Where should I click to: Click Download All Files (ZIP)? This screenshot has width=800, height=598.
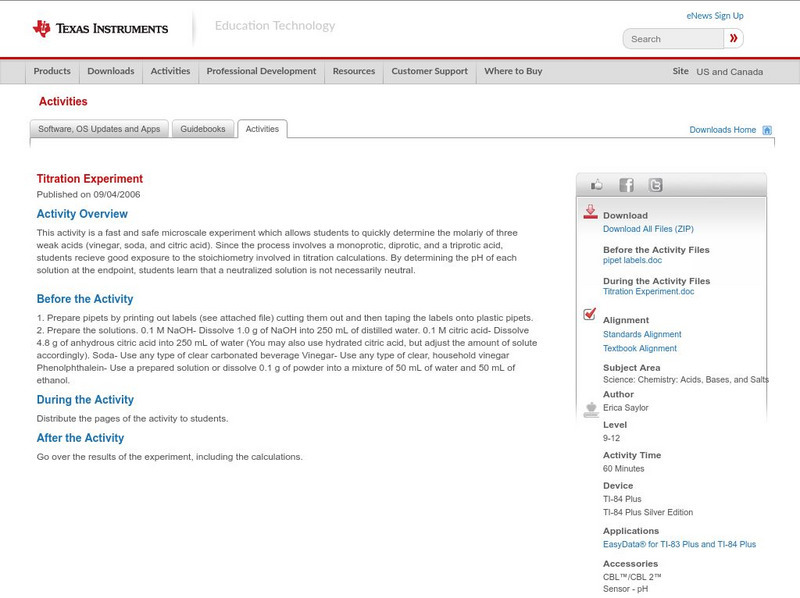coord(648,229)
